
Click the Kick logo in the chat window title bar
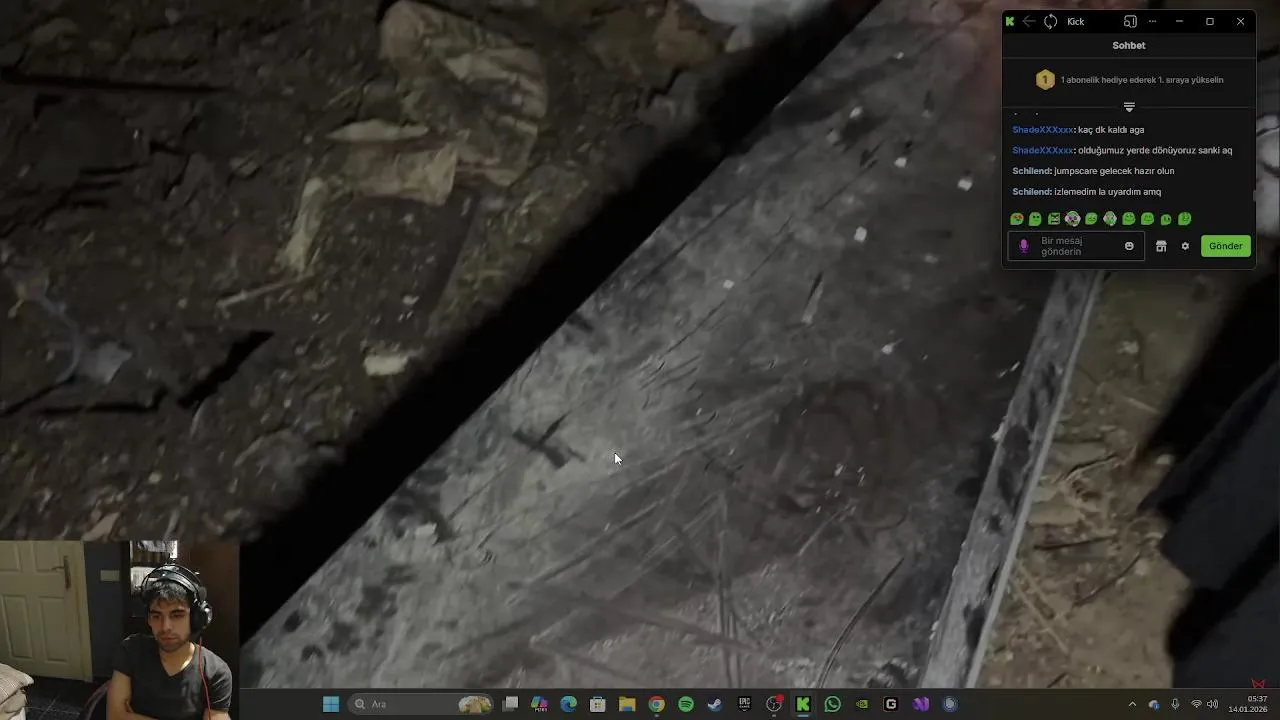[1010, 21]
